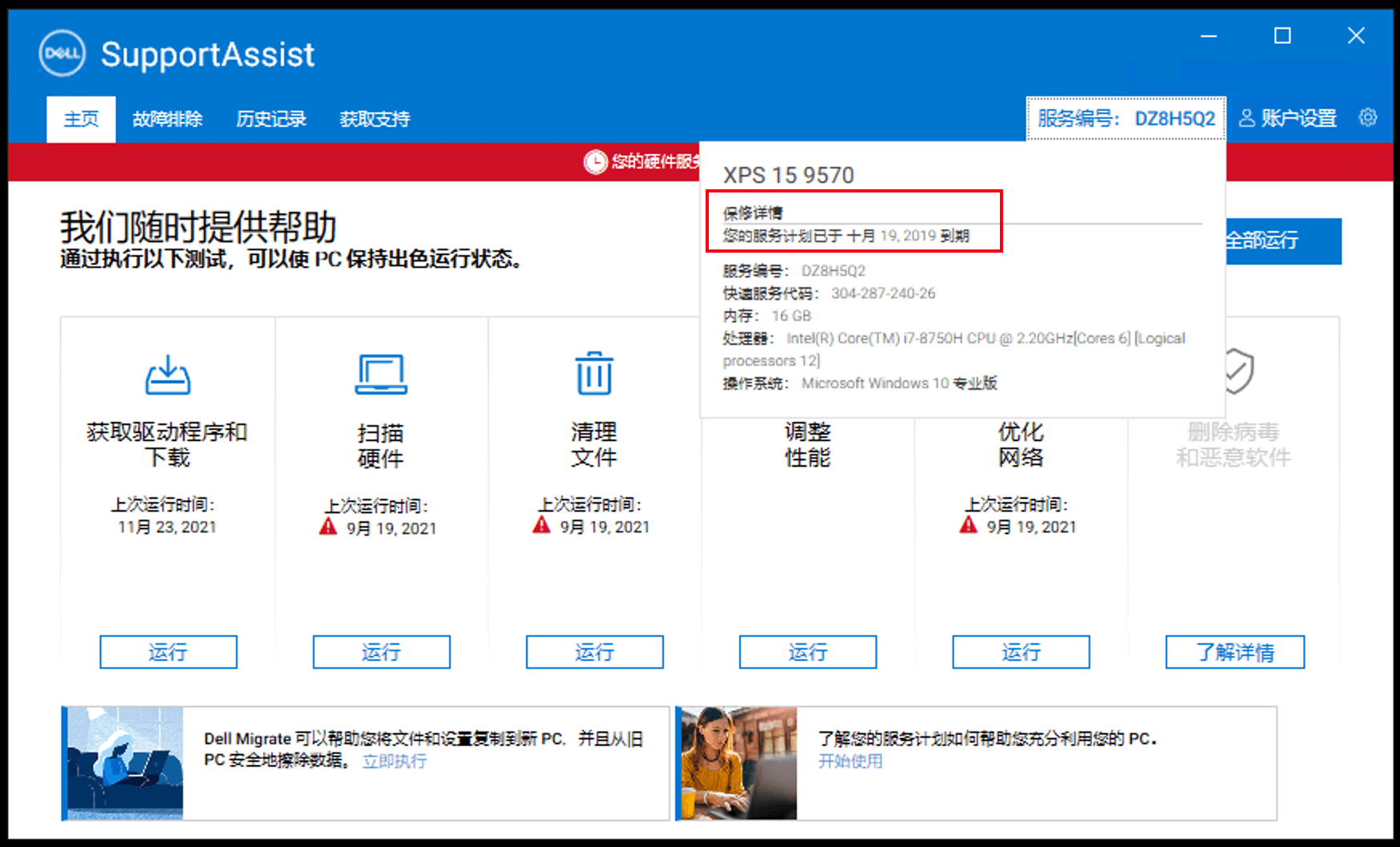The image size is (1400, 847).
Task: Click the 我们随时提供帮助 heading
Action: (x=198, y=227)
